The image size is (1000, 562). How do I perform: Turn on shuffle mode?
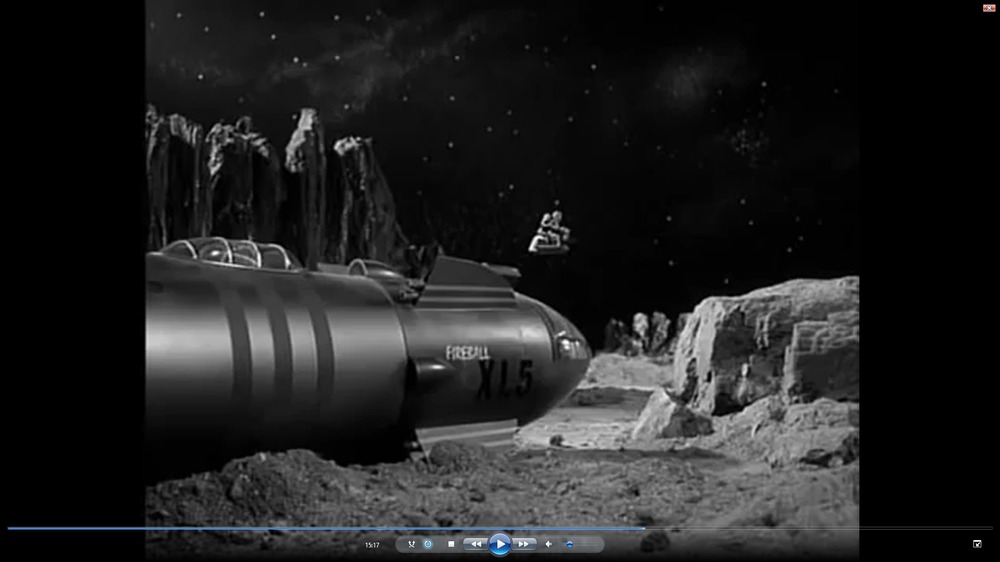[x=411, y=544]
